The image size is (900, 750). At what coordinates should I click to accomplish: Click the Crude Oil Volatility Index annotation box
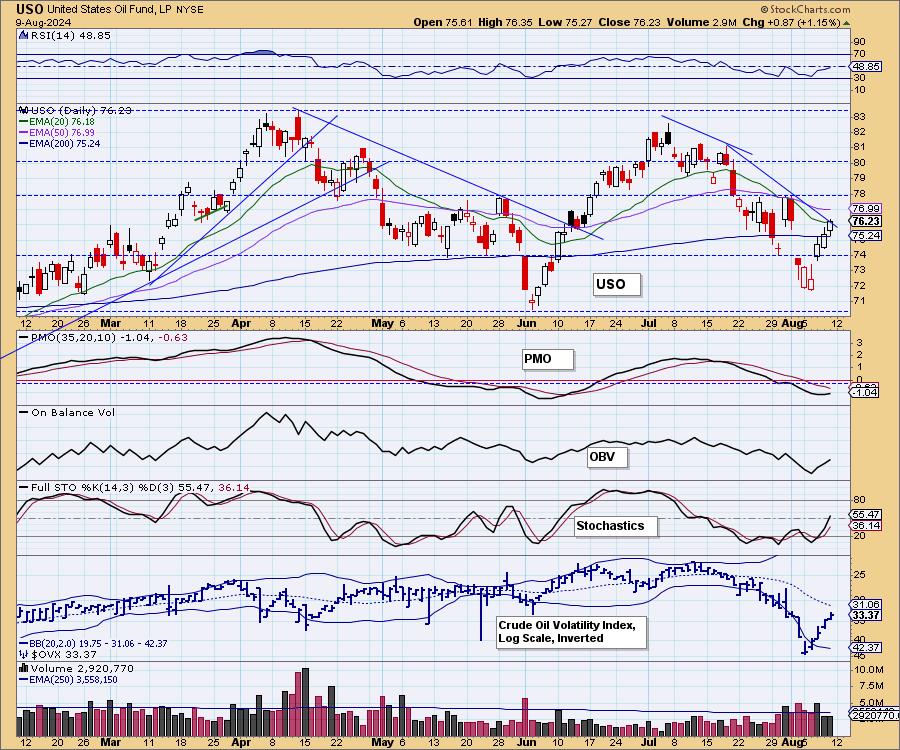click(572, 632)
